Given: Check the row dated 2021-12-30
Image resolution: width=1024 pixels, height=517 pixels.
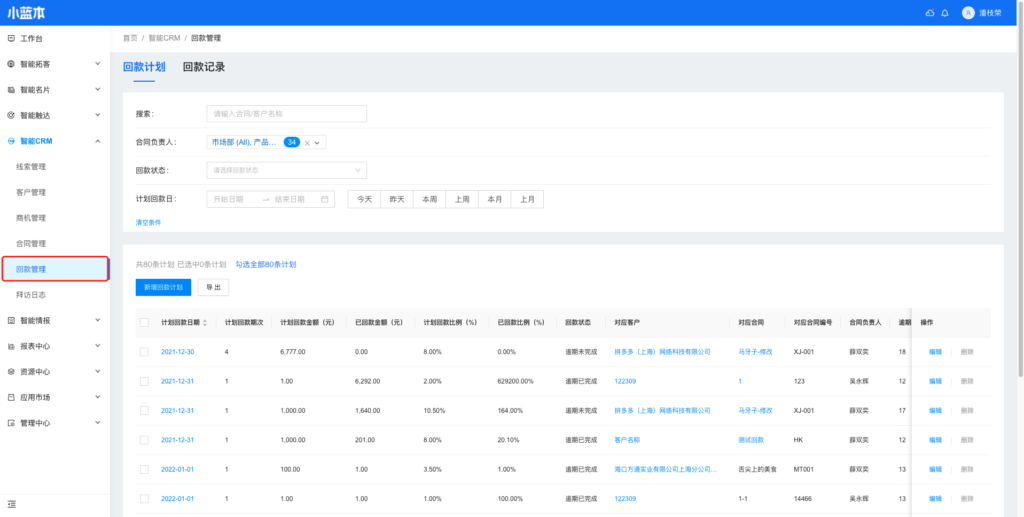Looking at the screenshot, I should [144, 352].
